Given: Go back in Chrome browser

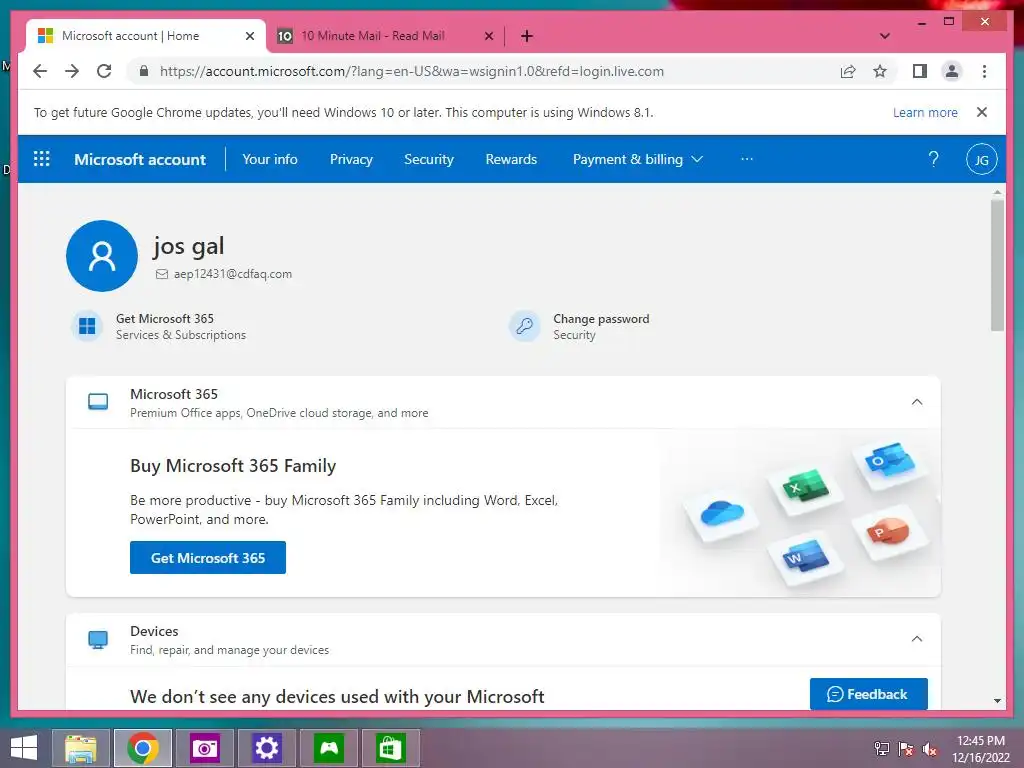Looking at the screenshot, I should pos(40,71).
